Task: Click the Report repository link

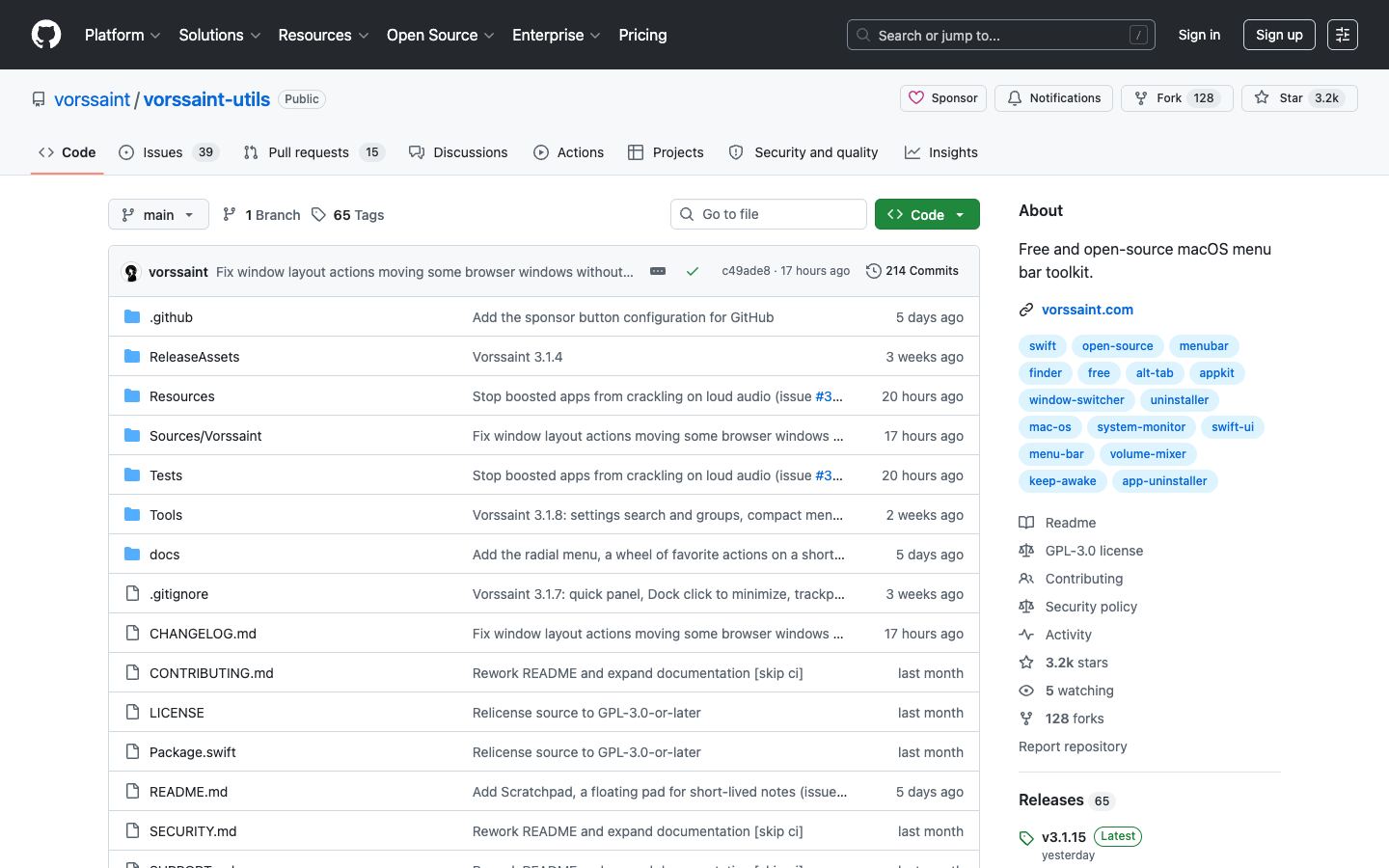Action: [x=1073, y=746]
